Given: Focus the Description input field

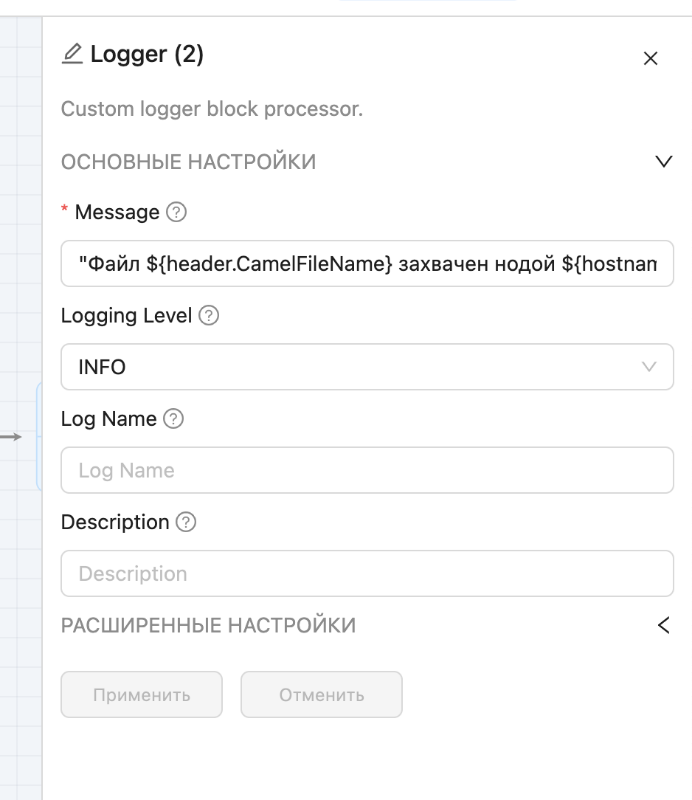Looking at the screenshot, I should (367, 574).
